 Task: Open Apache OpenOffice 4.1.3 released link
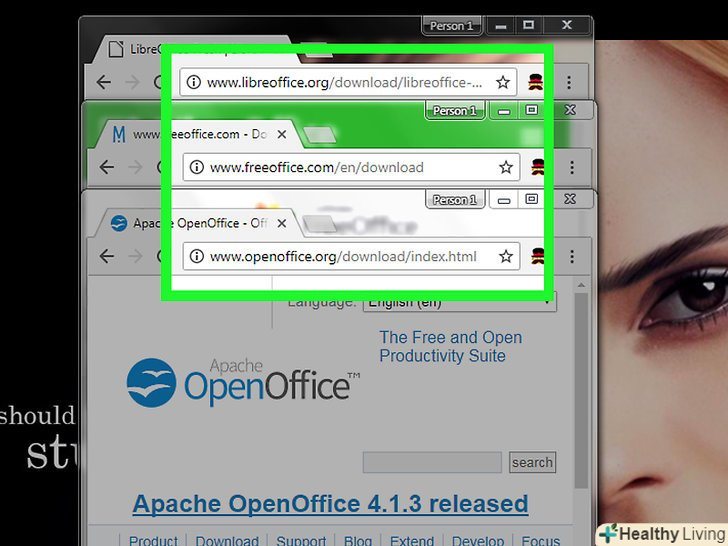pyautogui.click(x=331, y=504)
